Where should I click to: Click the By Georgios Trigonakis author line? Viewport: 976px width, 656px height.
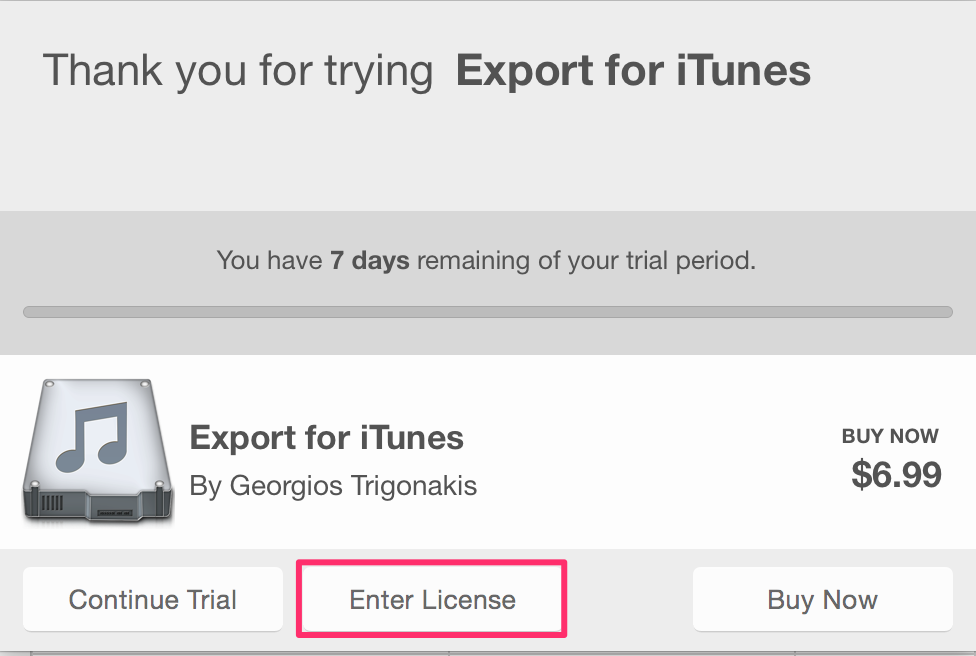coord(333,485)
